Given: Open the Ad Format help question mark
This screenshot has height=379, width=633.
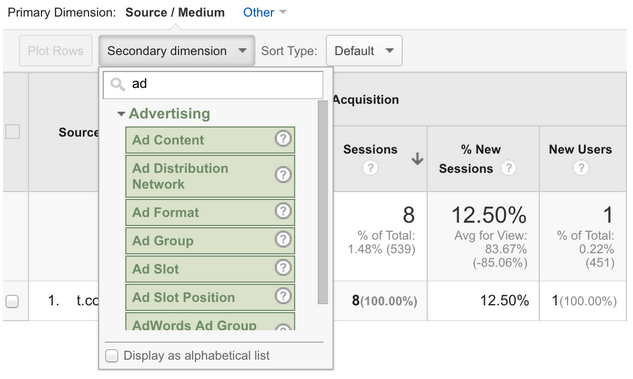Looking at the screenshot, I should click(283, 211).
